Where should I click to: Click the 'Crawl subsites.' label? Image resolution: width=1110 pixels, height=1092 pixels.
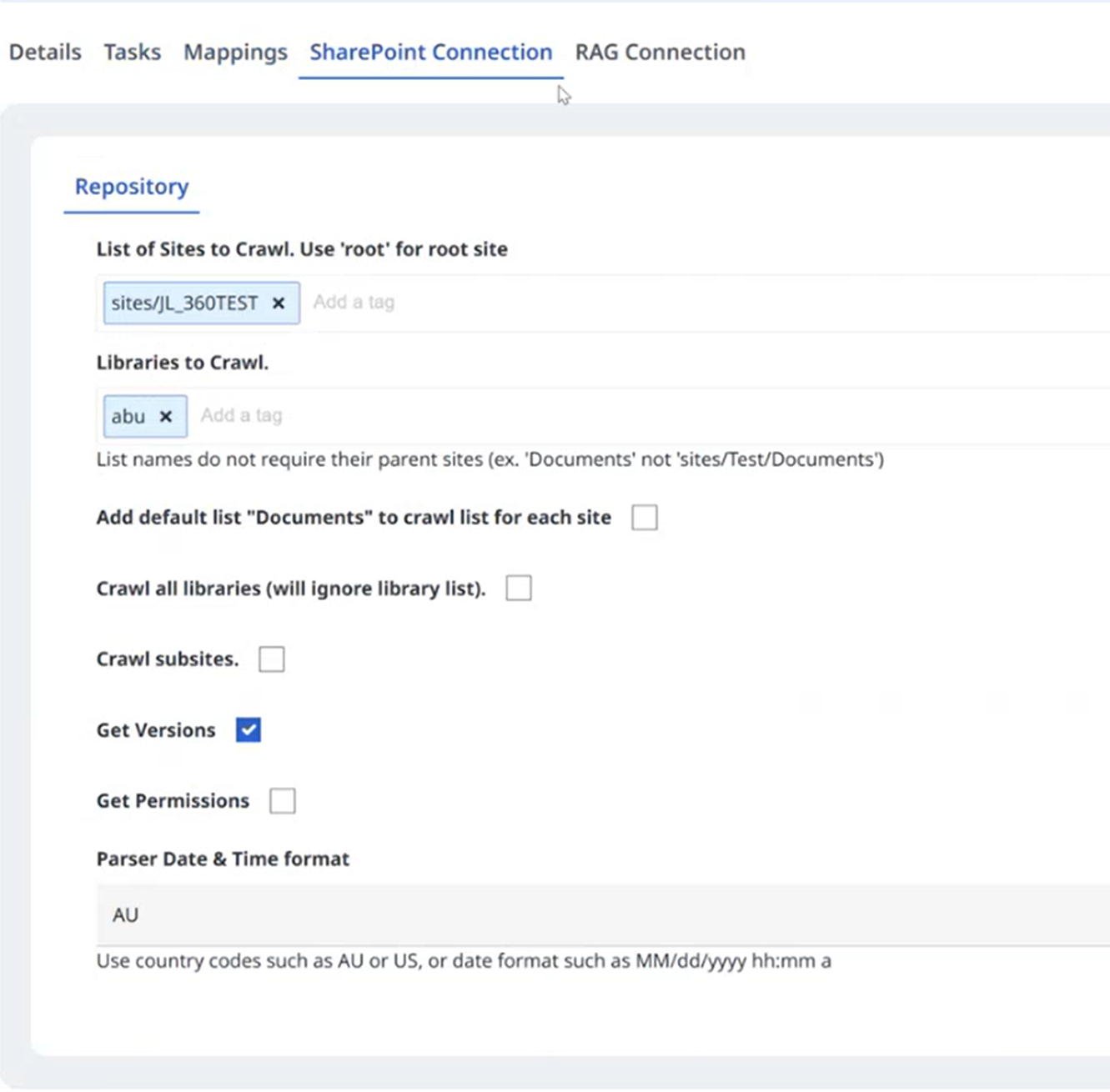pyautogui.click(x=168, y=659)
